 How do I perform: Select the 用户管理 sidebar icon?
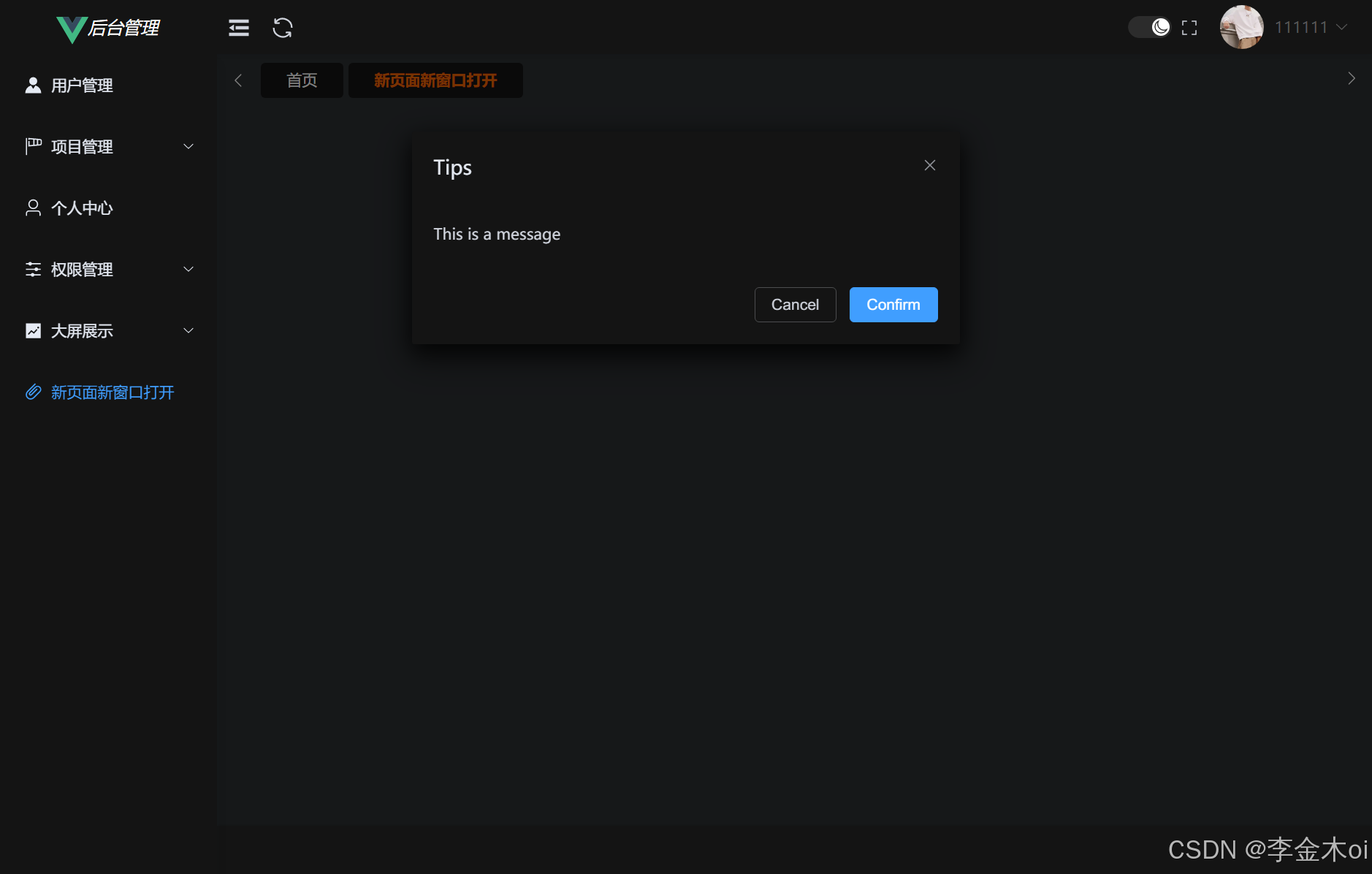coord(33,85)
